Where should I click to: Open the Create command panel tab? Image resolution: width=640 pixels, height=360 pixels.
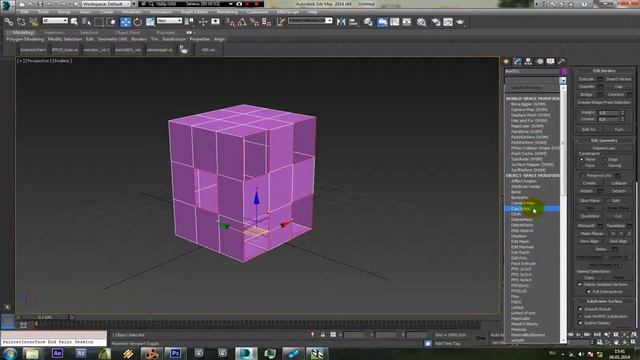coord(506,61)
